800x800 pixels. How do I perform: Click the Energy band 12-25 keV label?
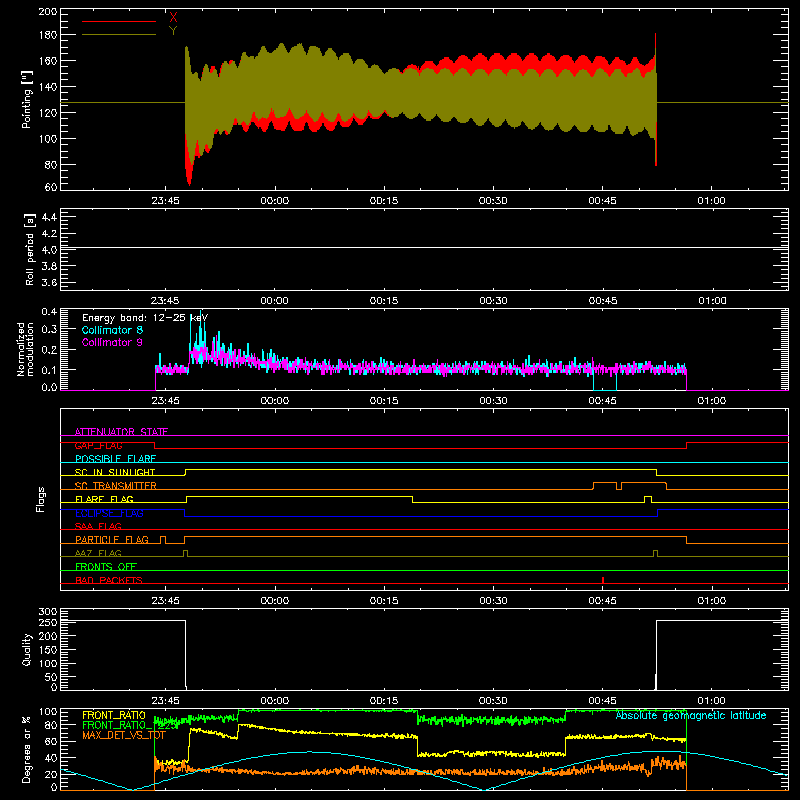coord(145,318)
